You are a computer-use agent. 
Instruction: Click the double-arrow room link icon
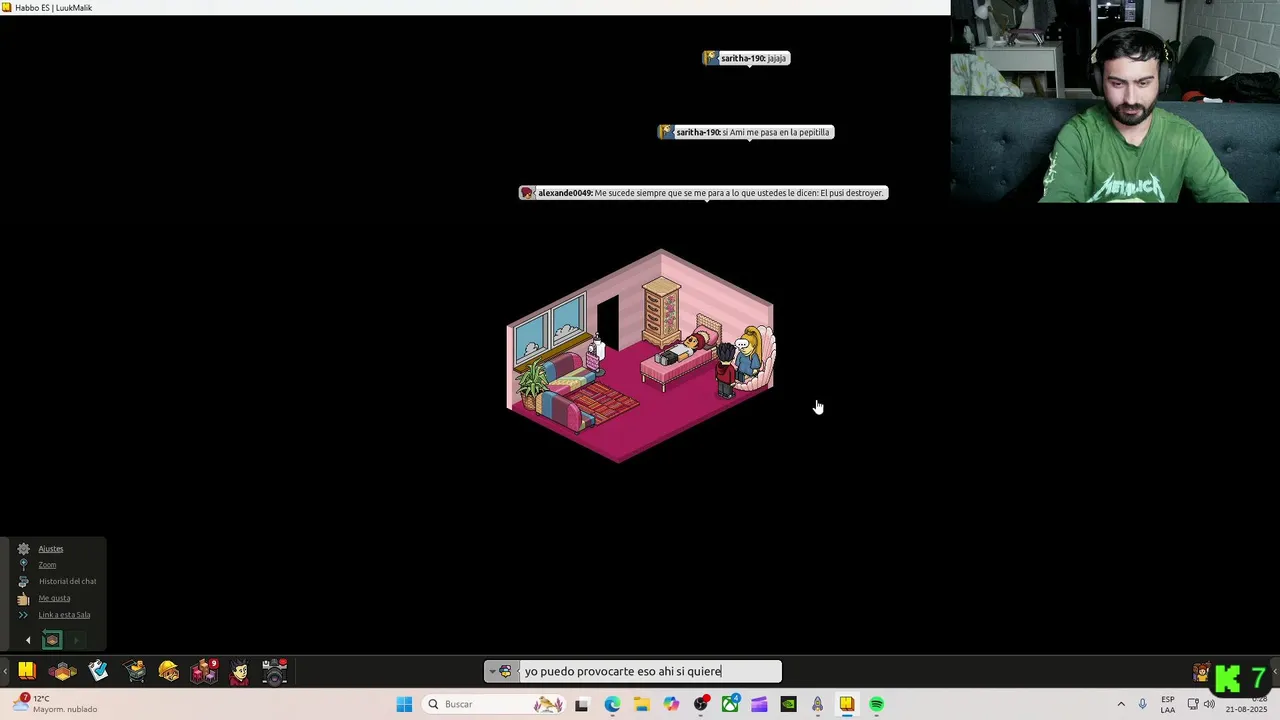[x=23, y=615]
